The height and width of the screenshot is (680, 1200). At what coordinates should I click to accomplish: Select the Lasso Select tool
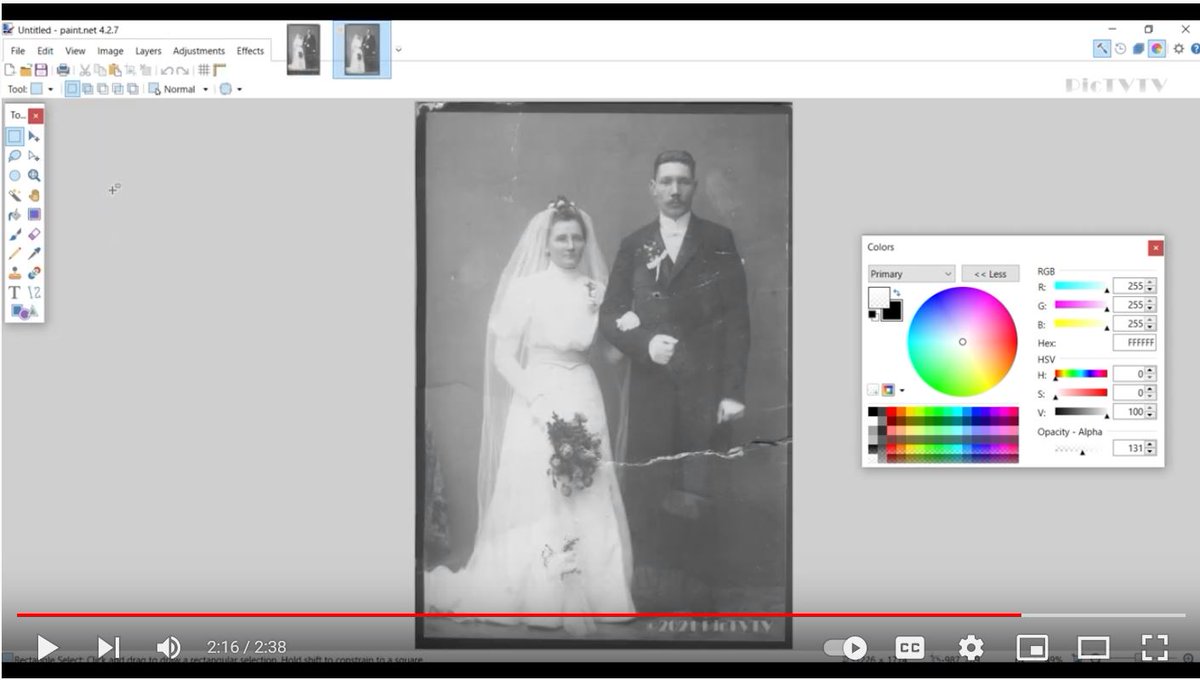coord(15,156)
